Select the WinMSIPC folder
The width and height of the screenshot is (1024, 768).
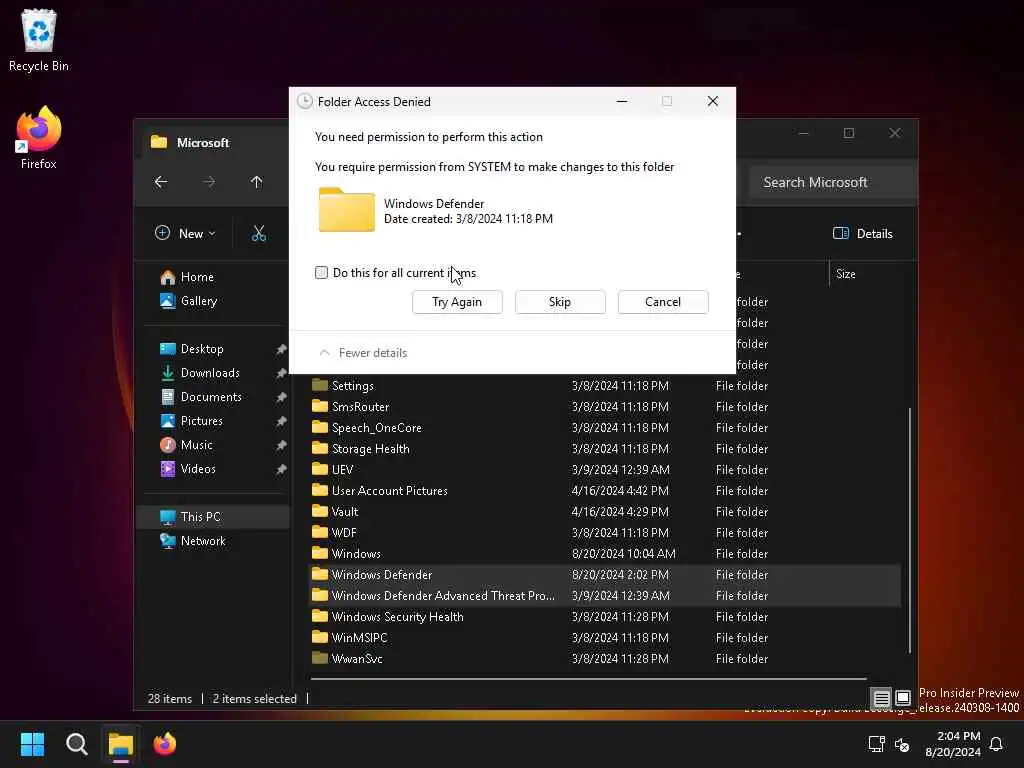point(604,637)
